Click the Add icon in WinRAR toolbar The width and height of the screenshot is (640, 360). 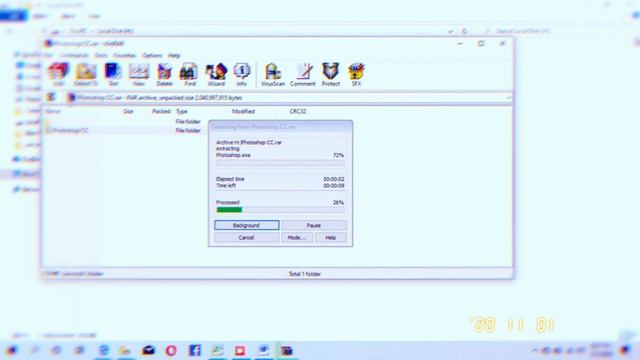pyautogui.click(x=58, y=74)
